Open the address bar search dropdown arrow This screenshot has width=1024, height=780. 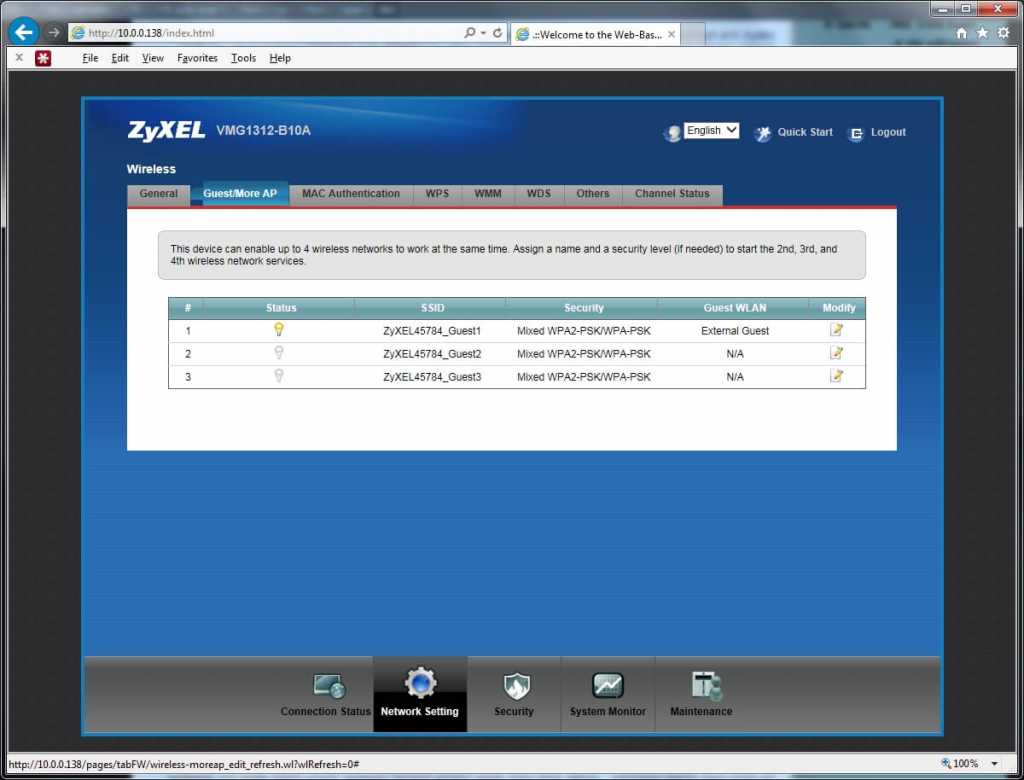pyautogui.click(x=483, y=33)
